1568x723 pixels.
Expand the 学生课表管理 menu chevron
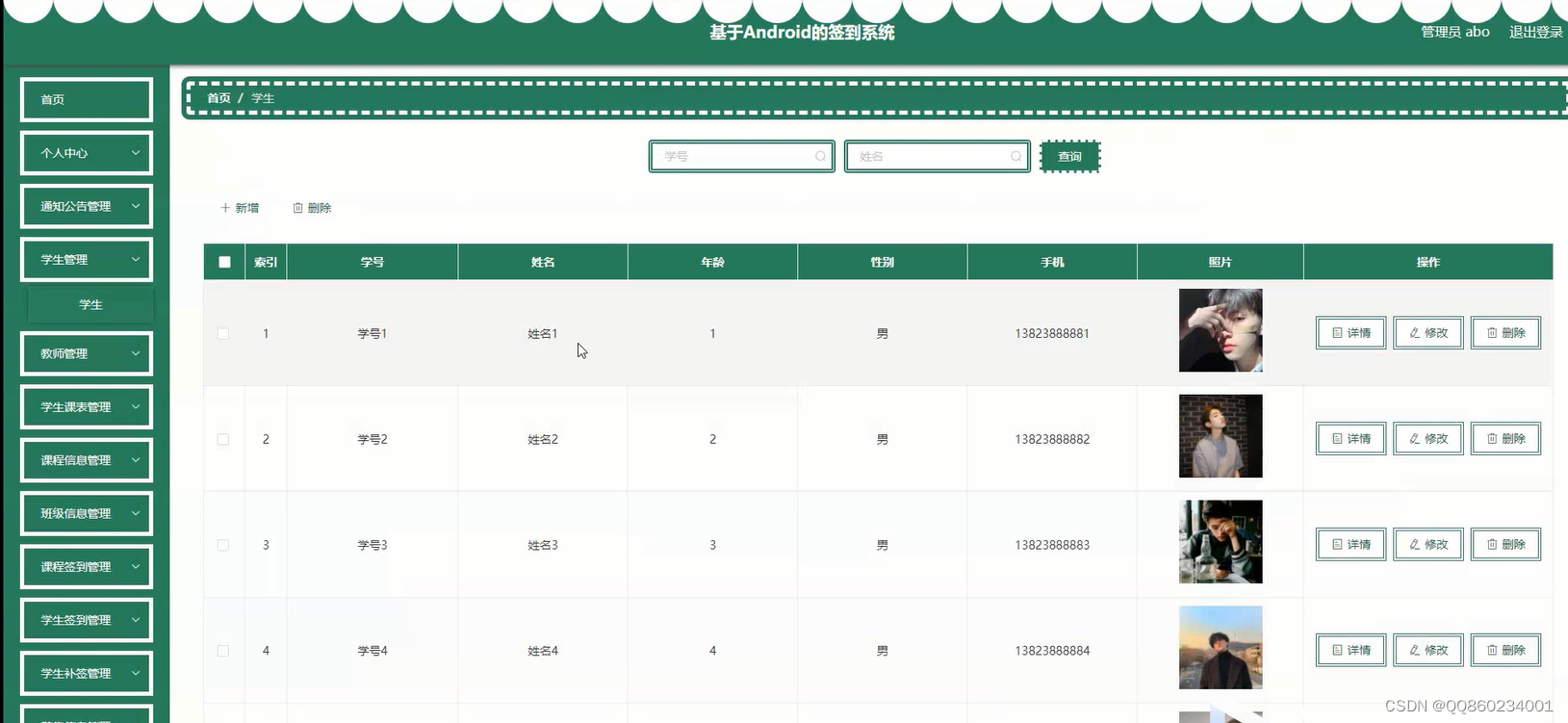[x=136, y=407]
